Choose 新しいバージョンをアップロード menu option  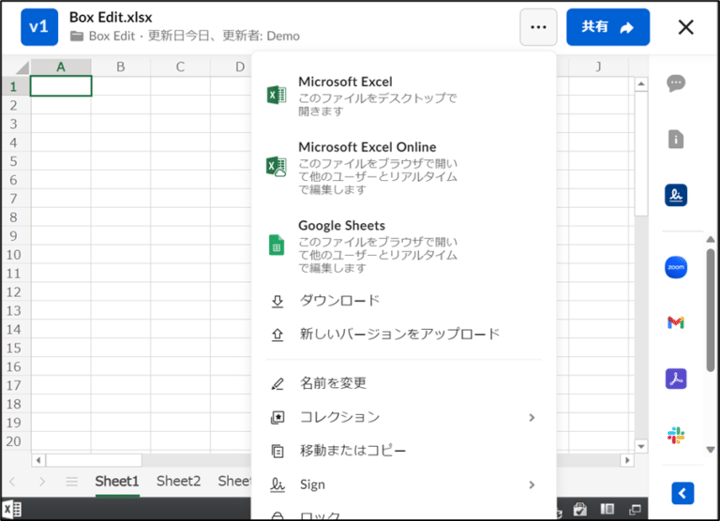(399, 334)
